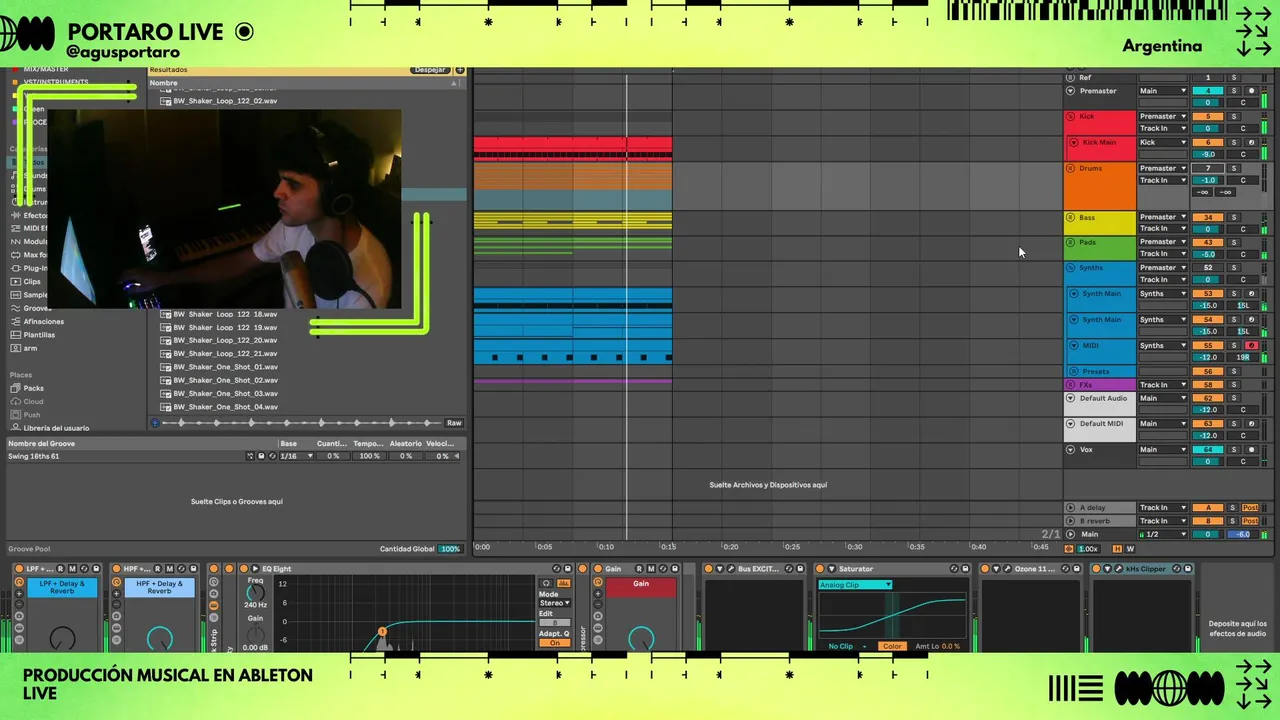
Task: Click timeline ruler at 0:20 marker
Action: pyautogui.click(x=730, y=547)
